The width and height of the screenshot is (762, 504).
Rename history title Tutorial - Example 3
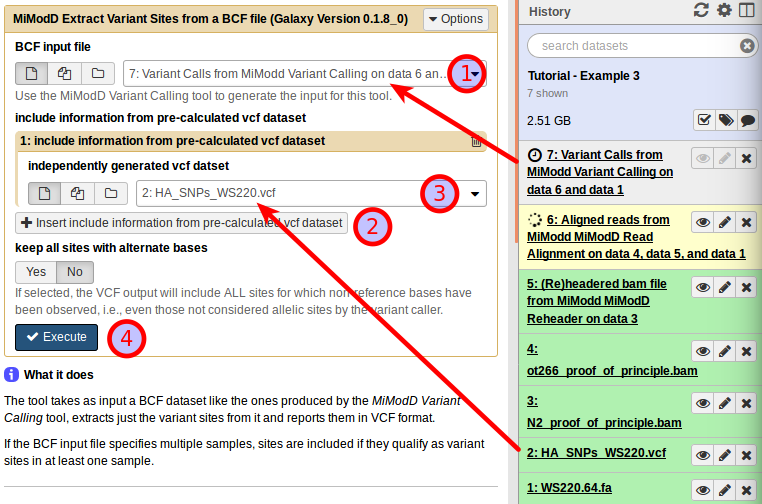click(x=584, y=76)
